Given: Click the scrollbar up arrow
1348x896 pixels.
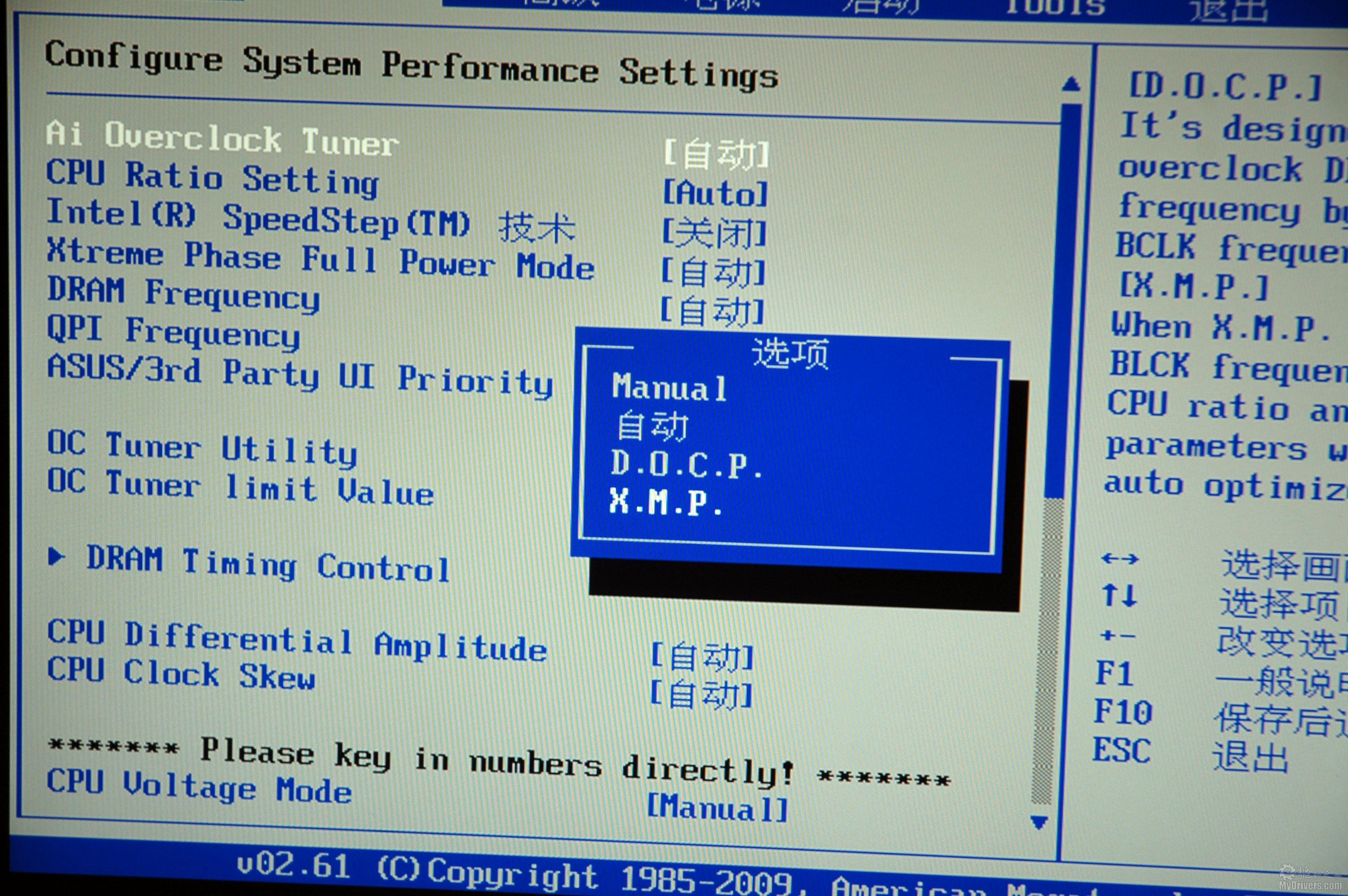Looking at the screenshot, I should pyautogui.click(x=1071, y=85).
